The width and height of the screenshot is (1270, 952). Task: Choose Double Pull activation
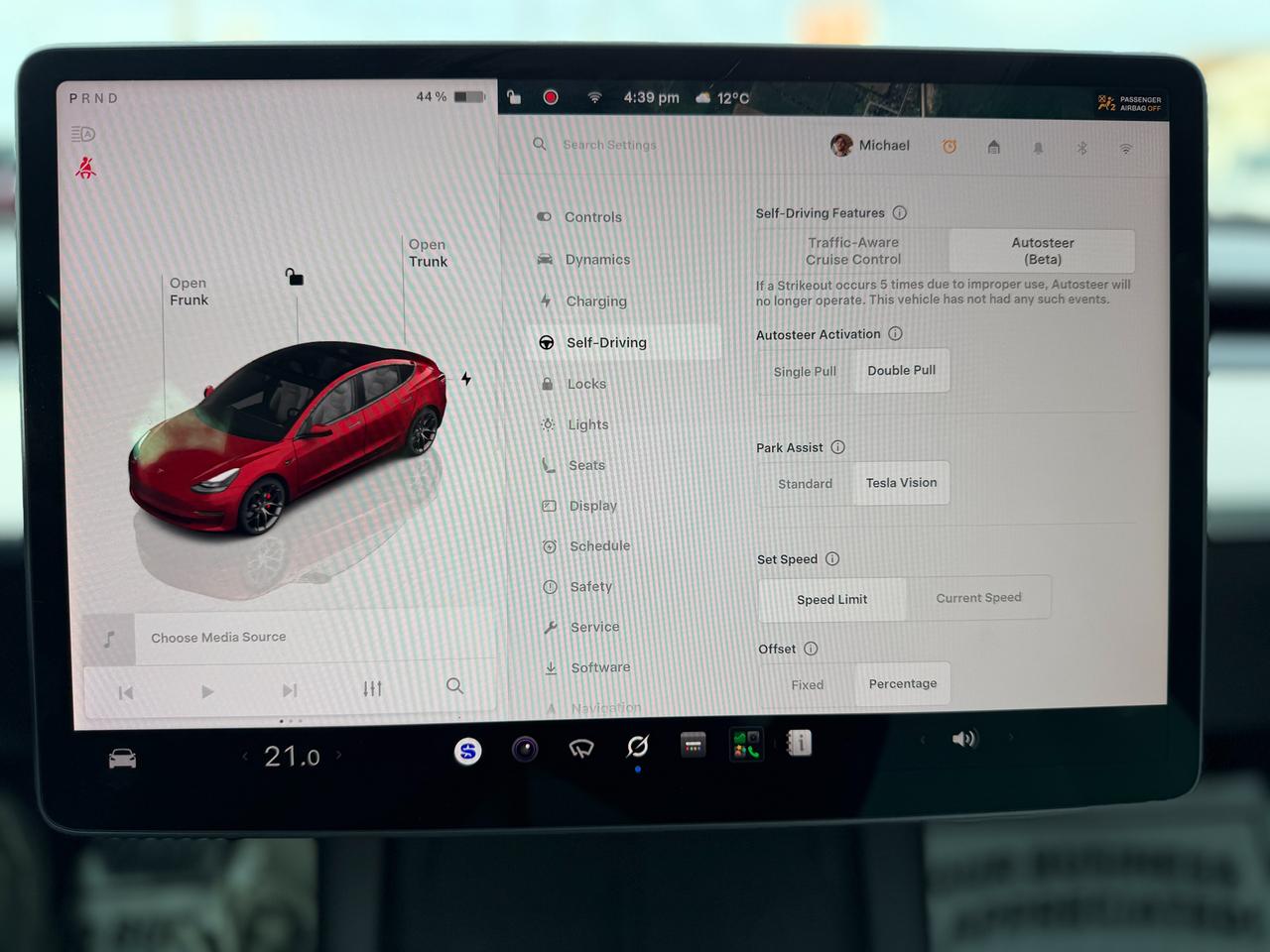(x=901, y=371)
